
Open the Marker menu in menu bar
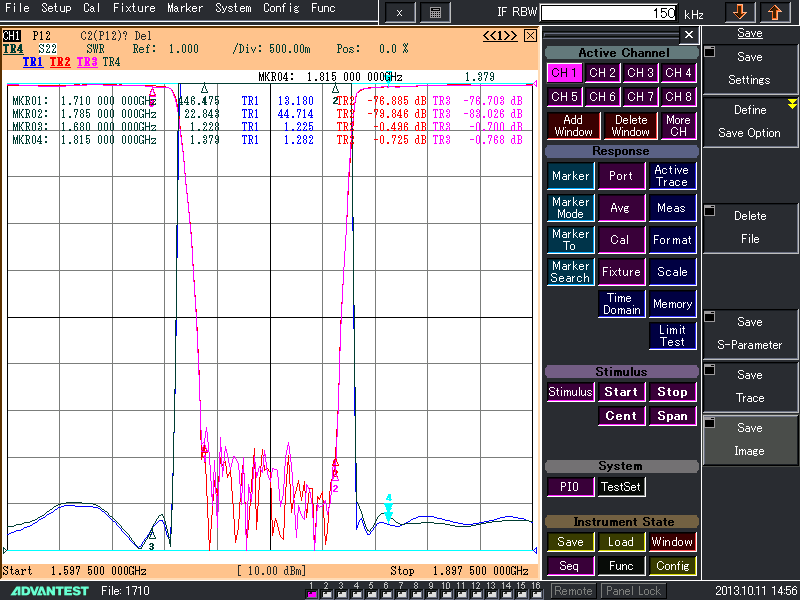[185, 8]
